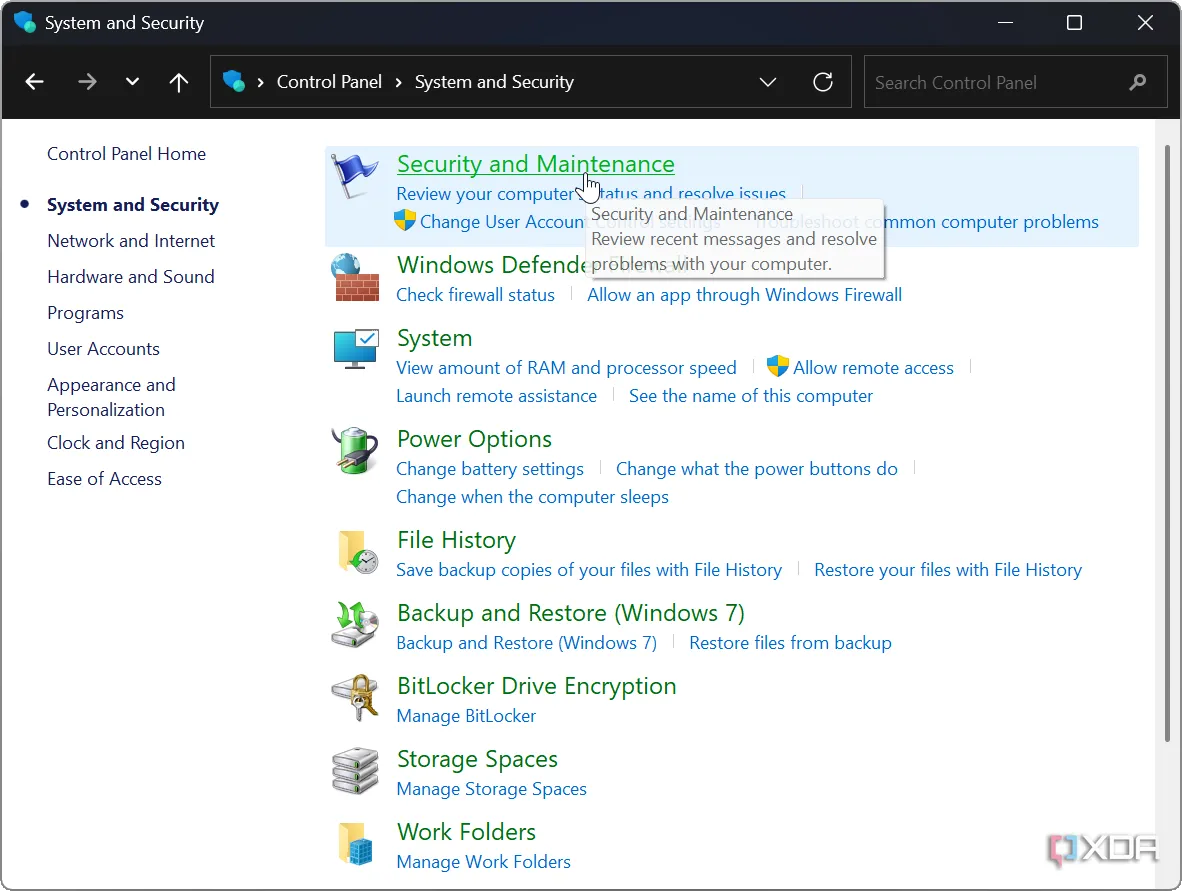Expand the chevron before Control Panel breadcrumb
The width and height of the screenshot is (1182, 891).
(260, 82)
